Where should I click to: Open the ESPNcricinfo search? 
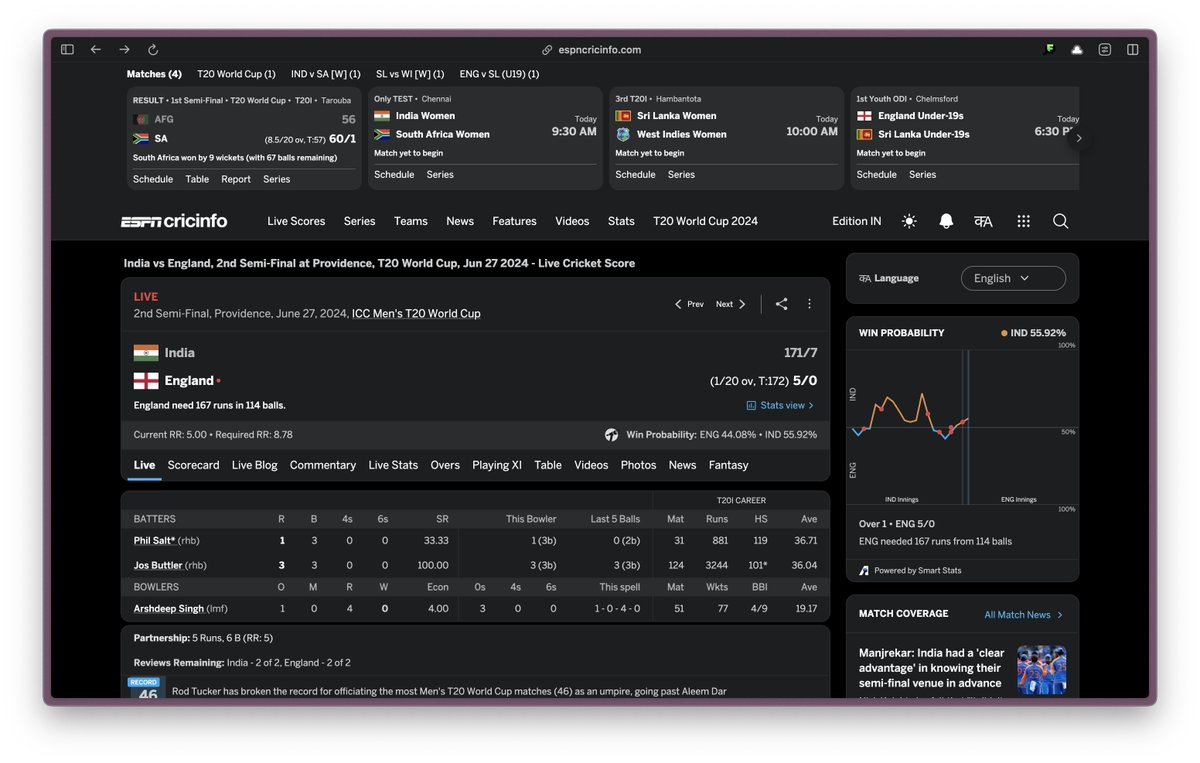(1060, 221)
